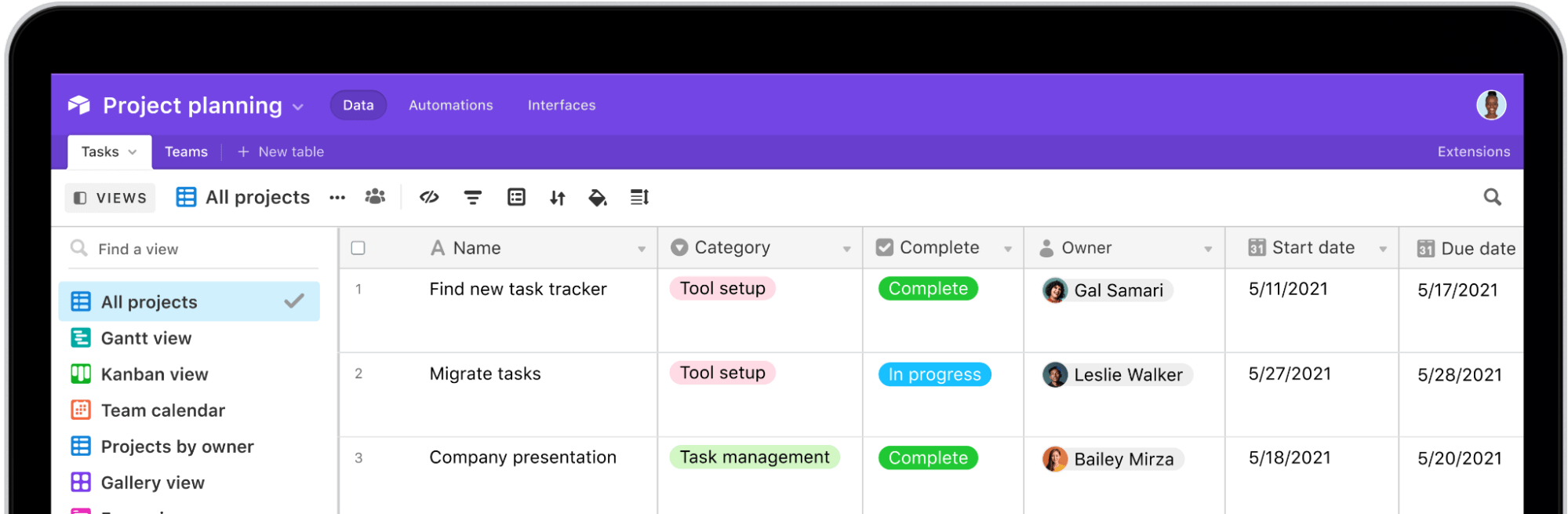Tick the select-all rows checkbox
This screenshot has height=514, width=1568.
coord(358,248)
